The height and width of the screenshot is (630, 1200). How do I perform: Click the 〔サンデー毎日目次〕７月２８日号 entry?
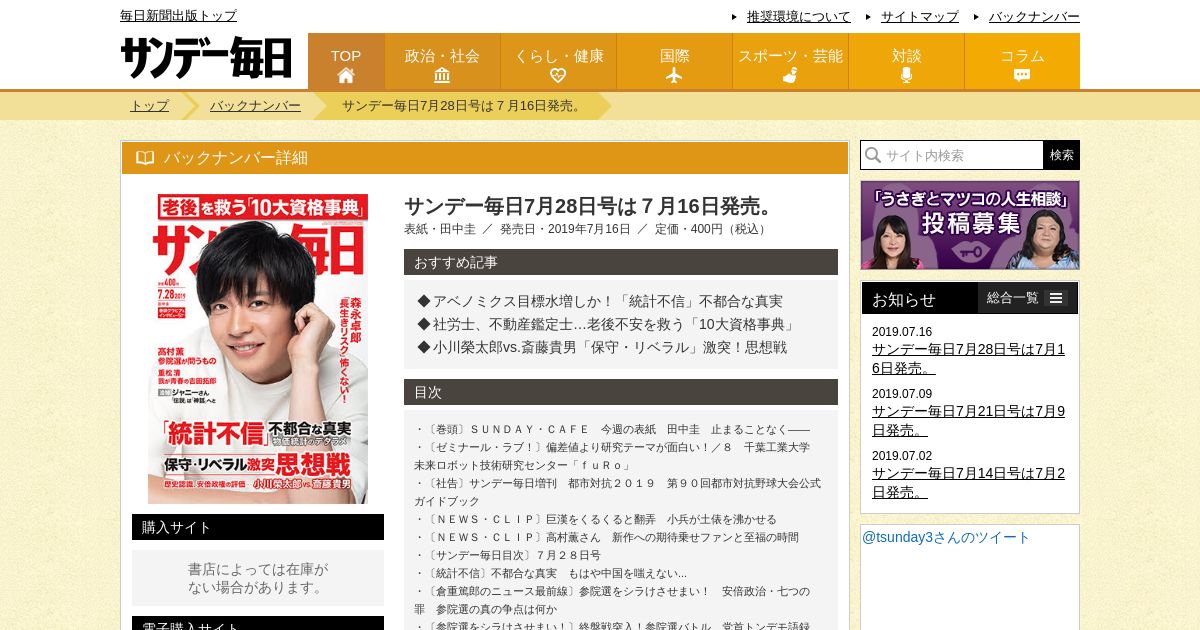coord(508,555)
